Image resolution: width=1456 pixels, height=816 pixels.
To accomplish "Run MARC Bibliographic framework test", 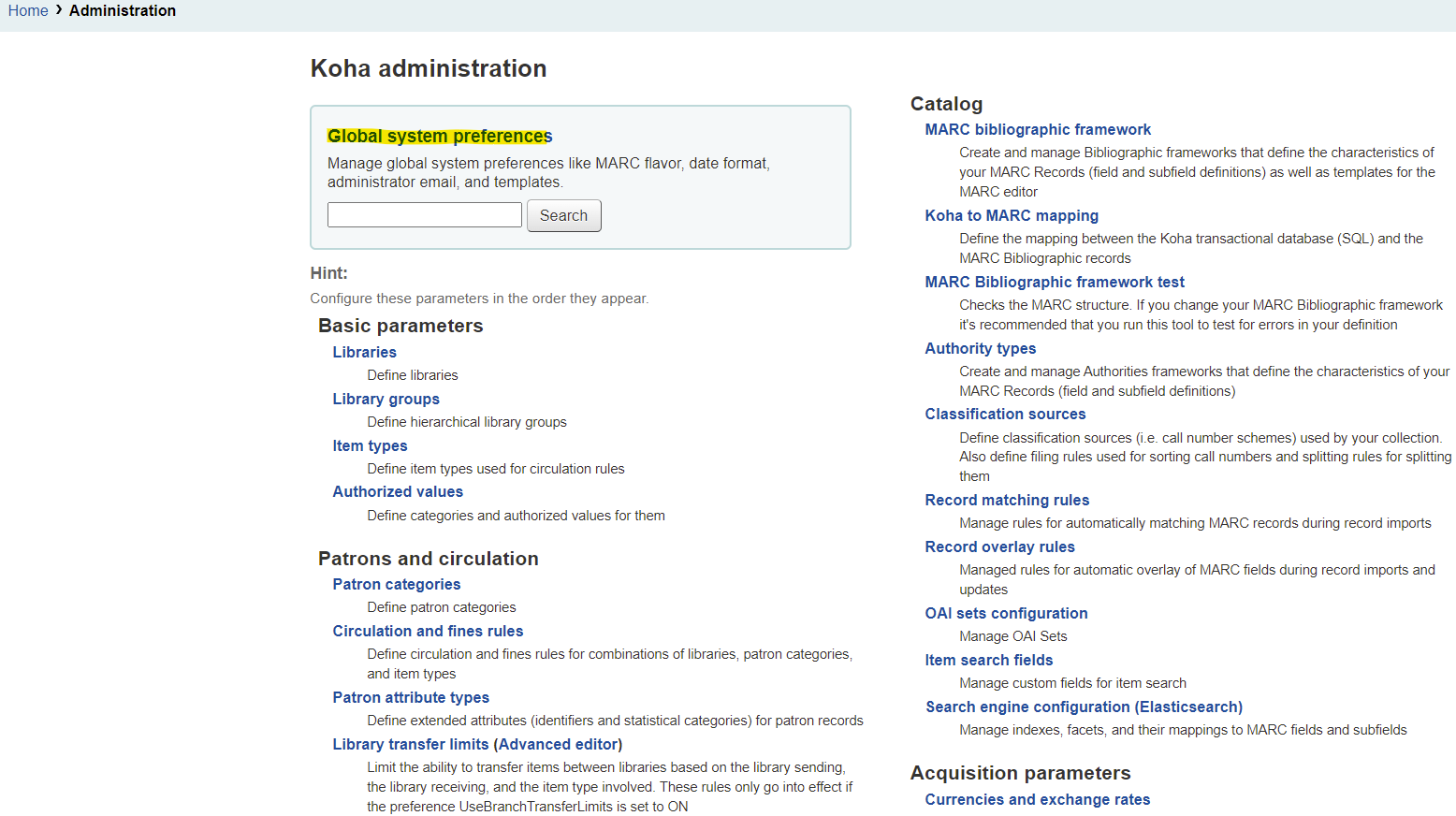I will [1055, 282].
